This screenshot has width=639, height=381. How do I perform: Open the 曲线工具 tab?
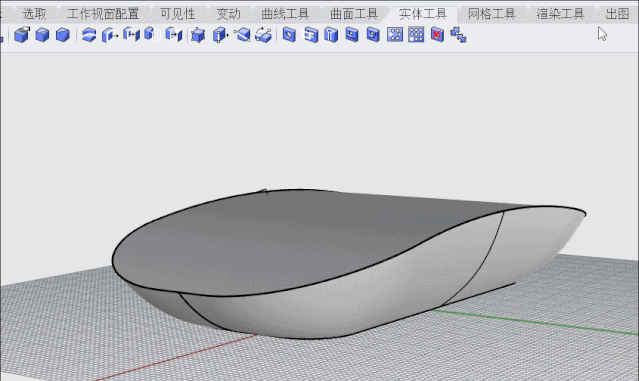pos(285,14)
